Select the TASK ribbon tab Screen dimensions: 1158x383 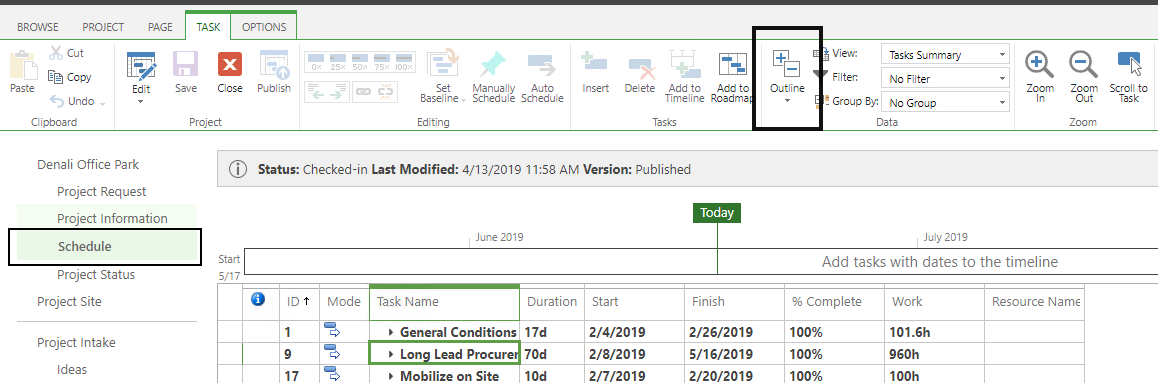click(208, 27)
